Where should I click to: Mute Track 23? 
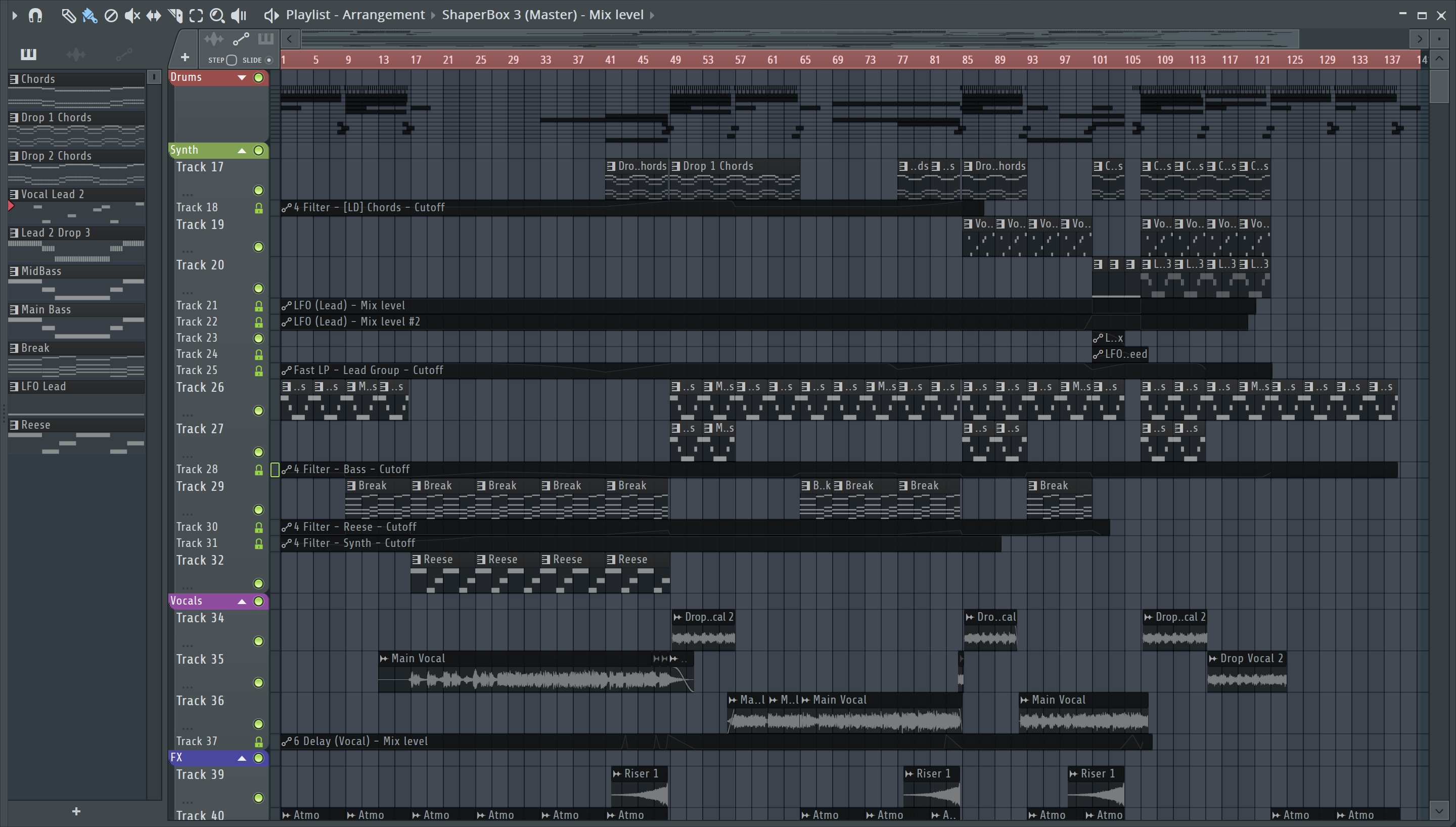[x=258, y=338]
